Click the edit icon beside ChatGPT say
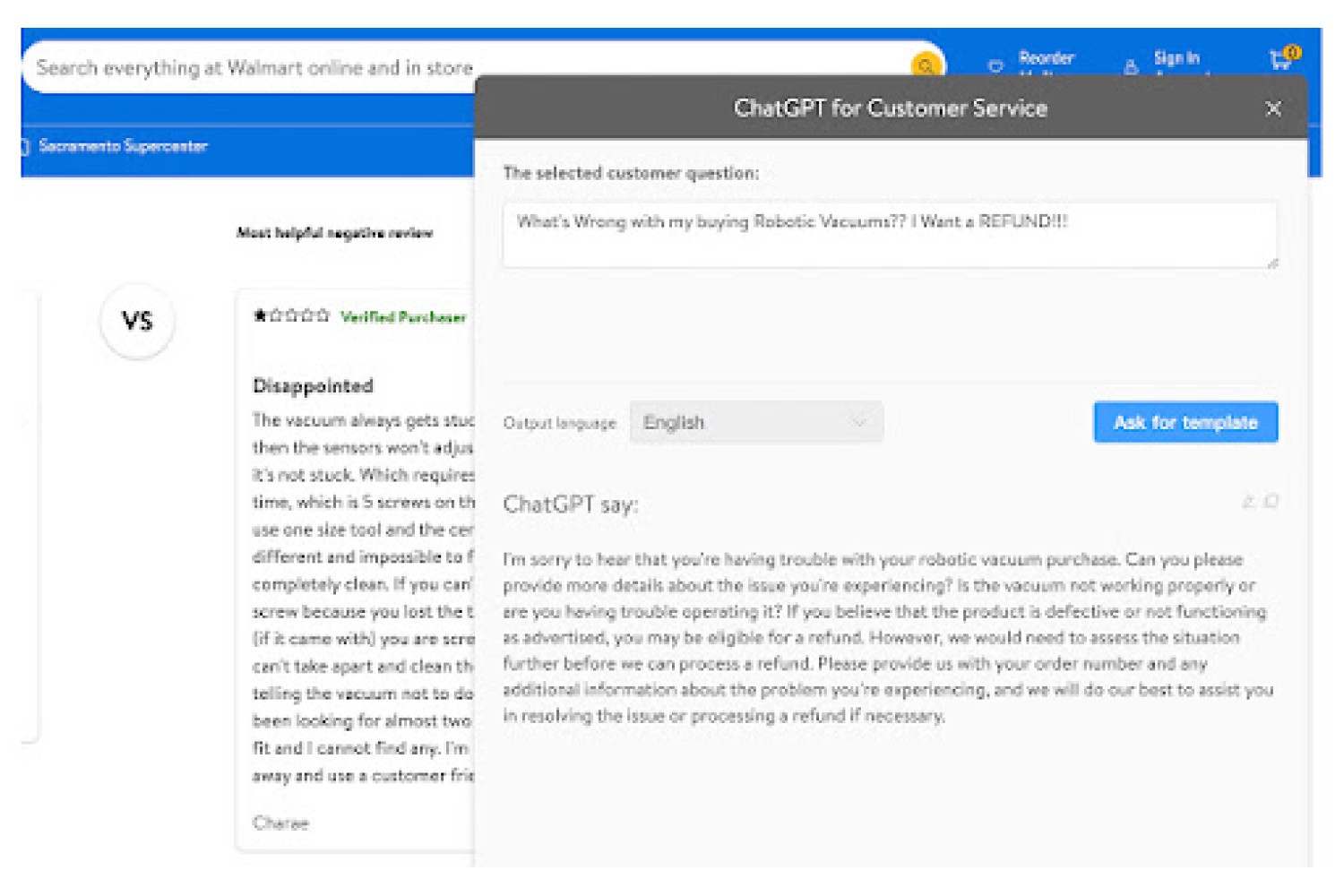This screenshot has height=896, width=1344. click(1248, 502)
